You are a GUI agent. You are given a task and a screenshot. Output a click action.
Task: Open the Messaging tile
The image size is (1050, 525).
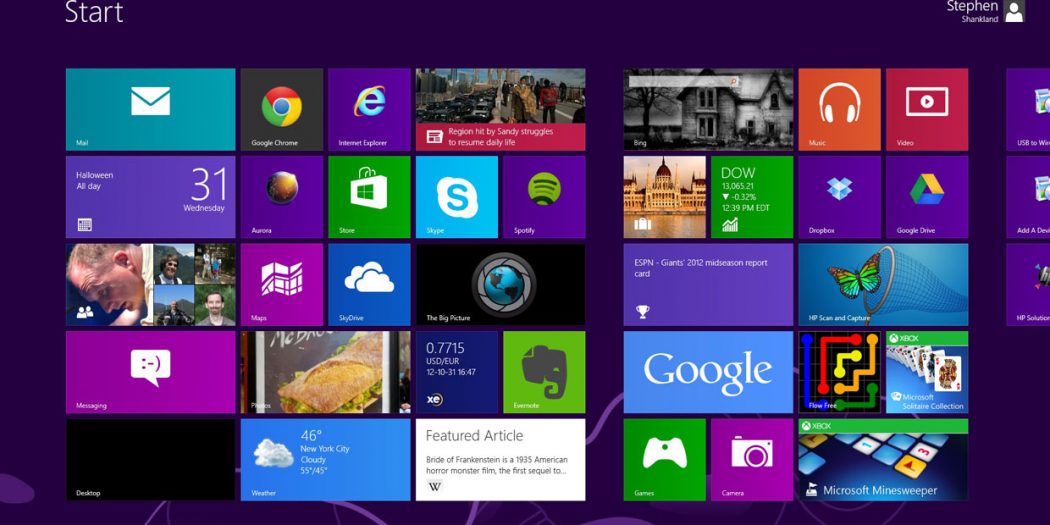coord(151,372)
